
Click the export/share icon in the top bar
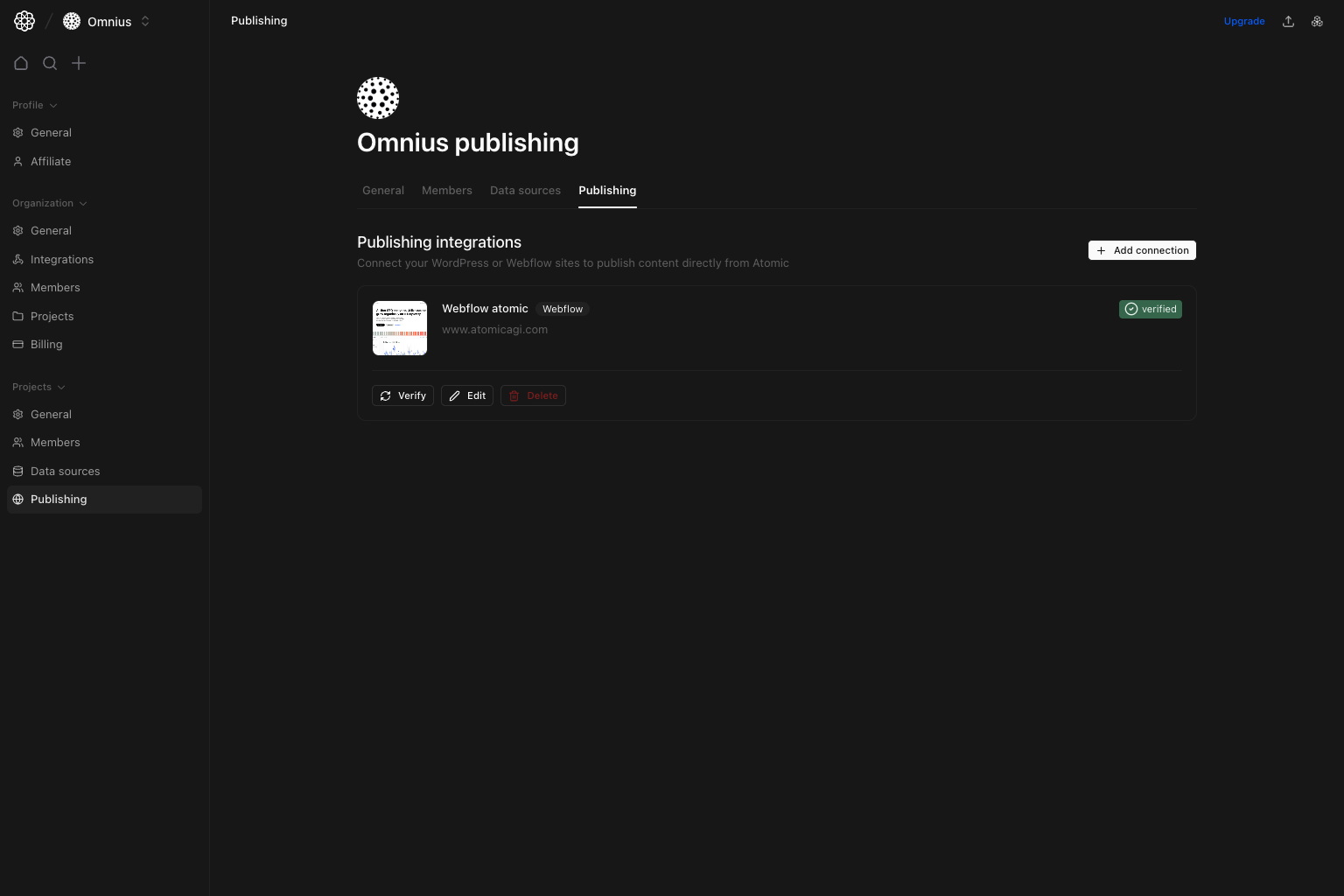coord(1288,20)
